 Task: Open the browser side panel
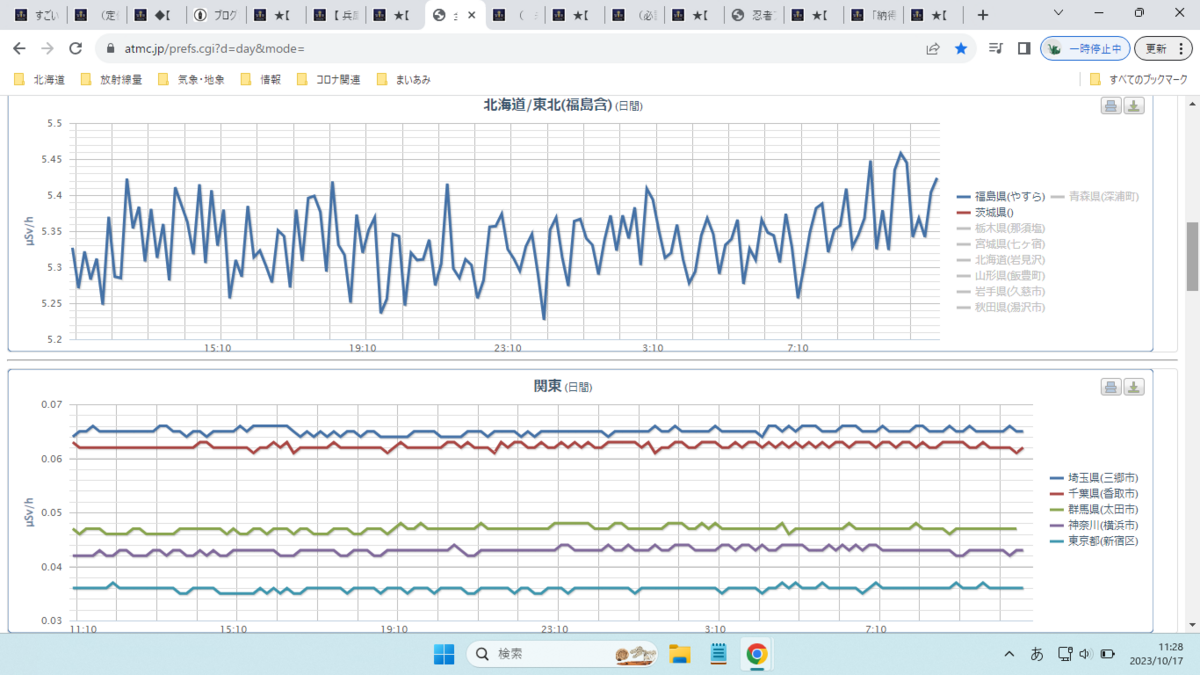point(1024,48)
